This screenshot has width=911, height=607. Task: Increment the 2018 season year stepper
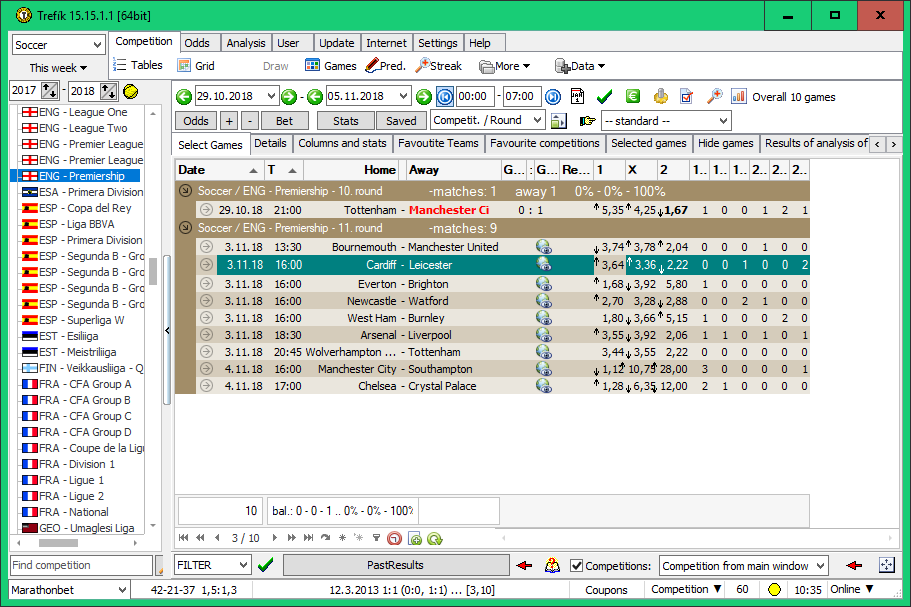105,86
